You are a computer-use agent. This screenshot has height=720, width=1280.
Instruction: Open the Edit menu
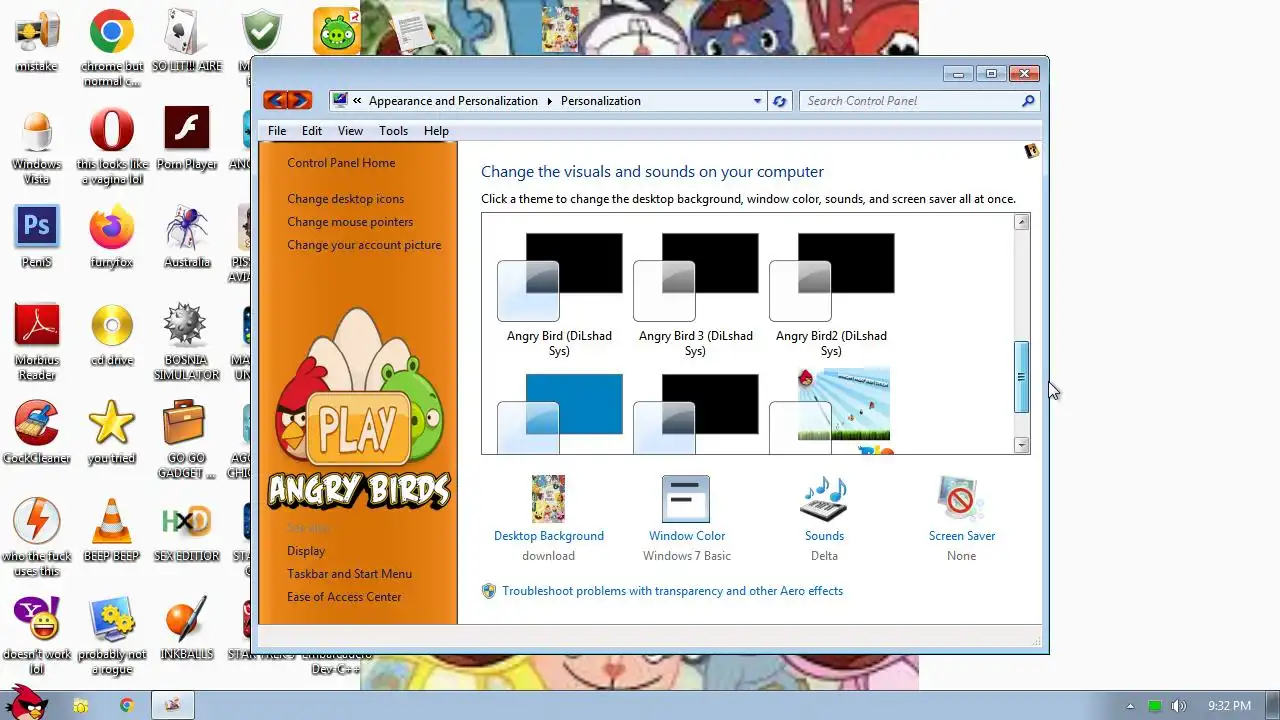312,131
